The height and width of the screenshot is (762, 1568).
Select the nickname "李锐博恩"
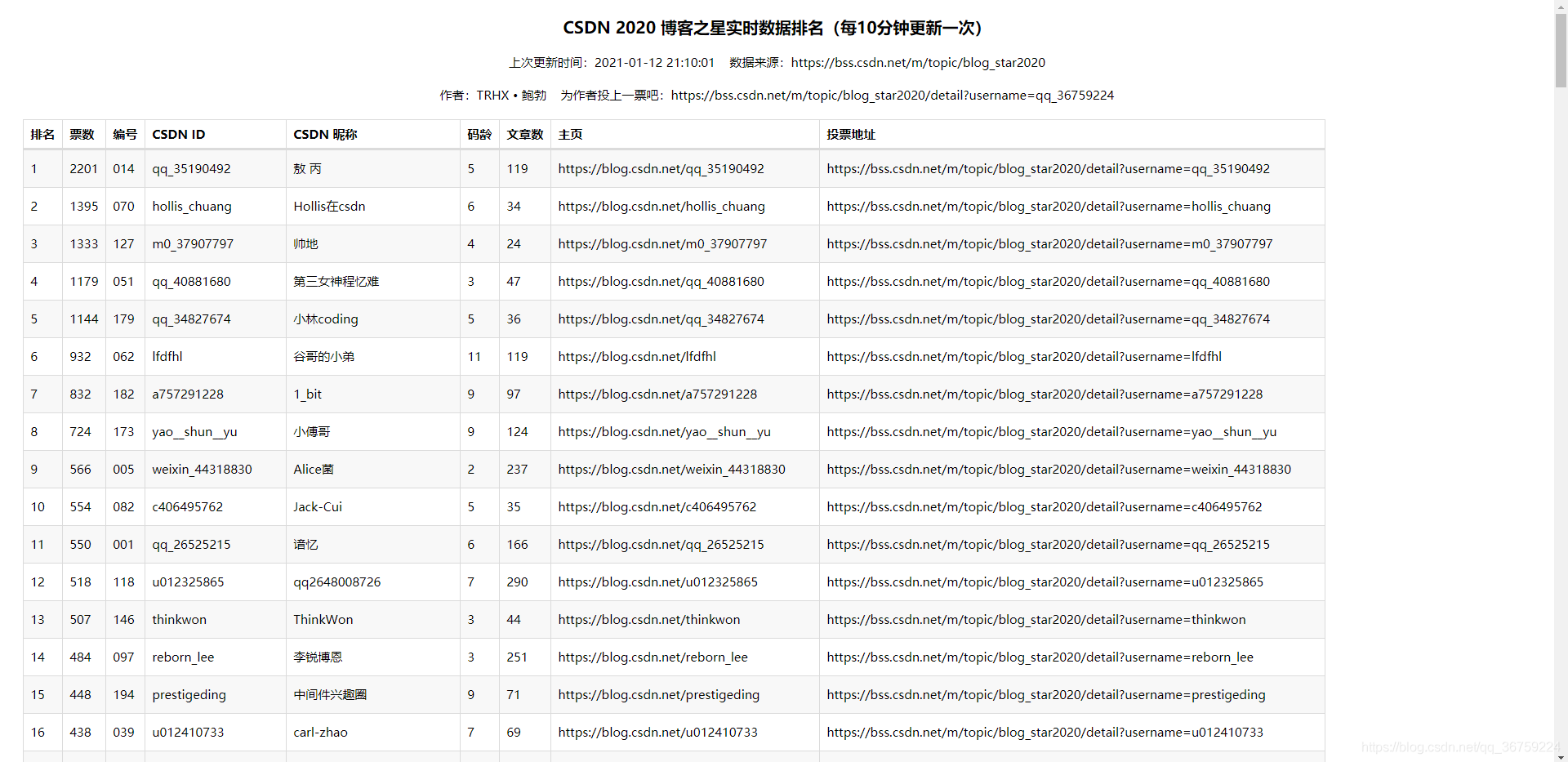(x=318, y=657)
